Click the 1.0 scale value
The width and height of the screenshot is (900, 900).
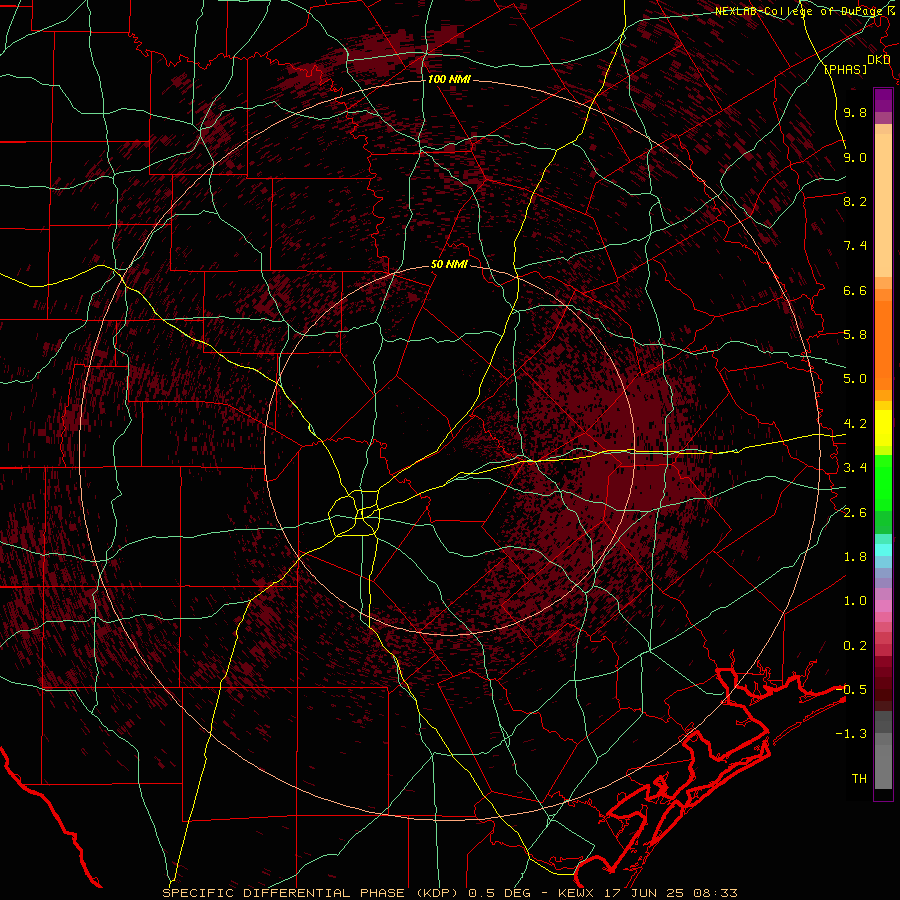pyautogui.click(x=855, y=601)
